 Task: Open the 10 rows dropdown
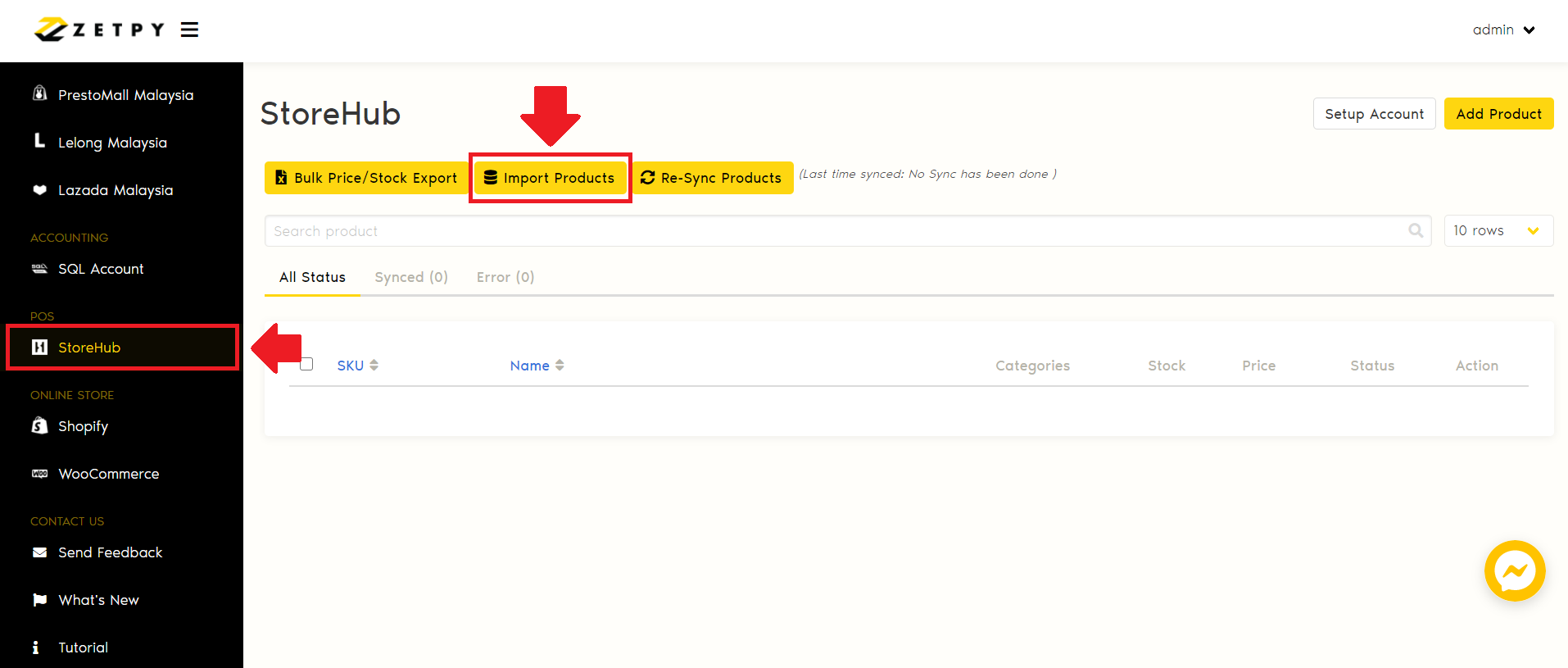click(1498, 231)
